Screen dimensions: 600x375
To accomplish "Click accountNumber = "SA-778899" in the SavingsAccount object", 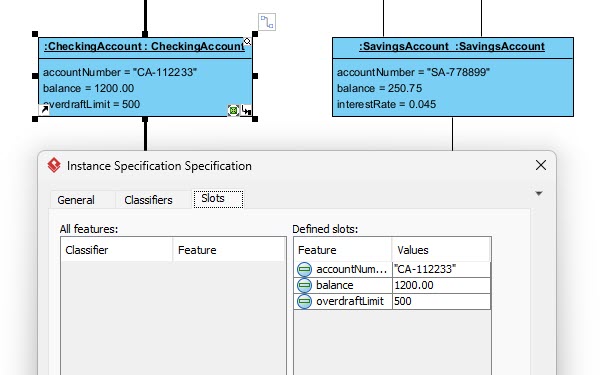I will coord(413,72).
